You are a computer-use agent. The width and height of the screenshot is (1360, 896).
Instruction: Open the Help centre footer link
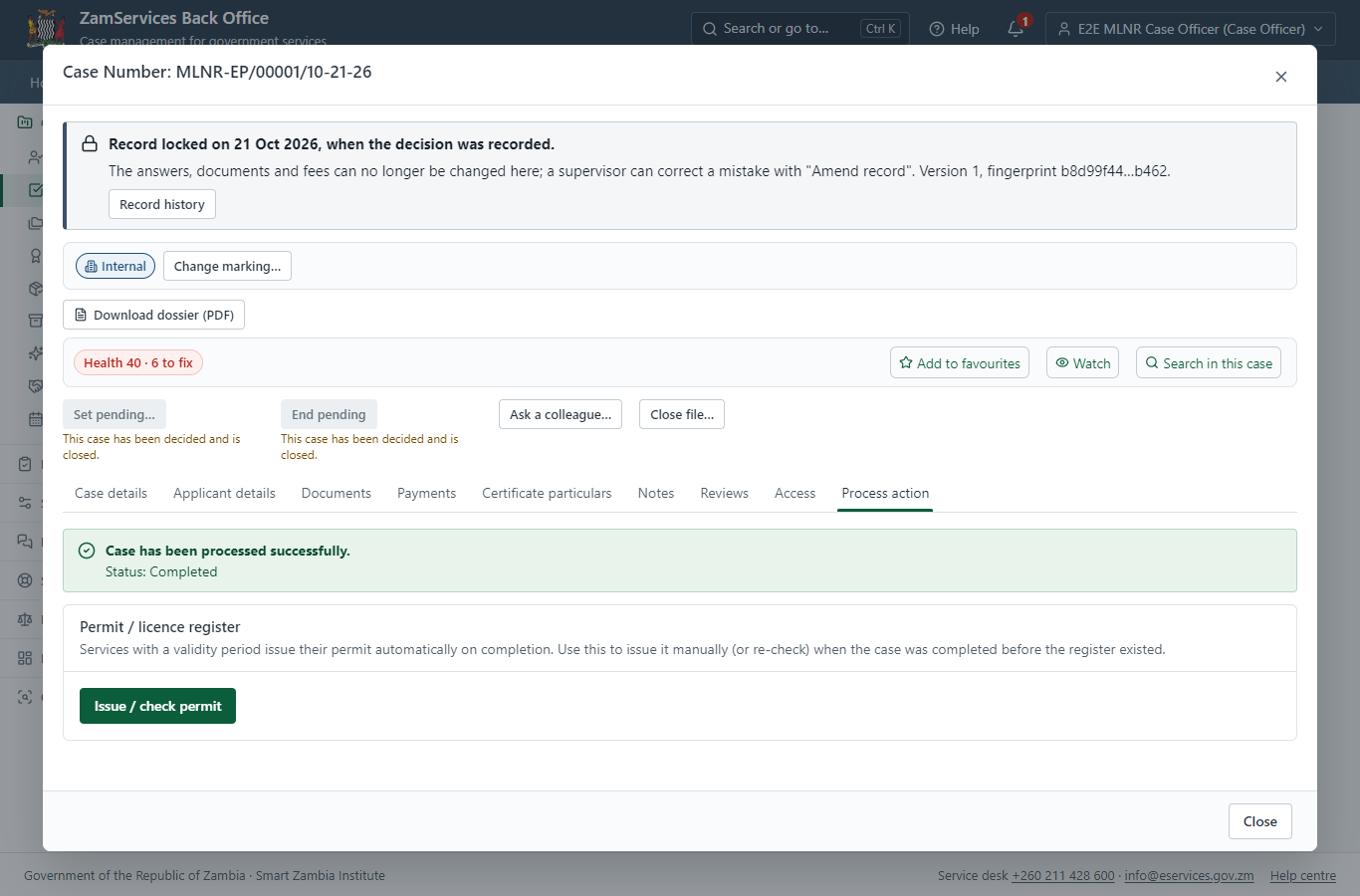[1303, 876]
